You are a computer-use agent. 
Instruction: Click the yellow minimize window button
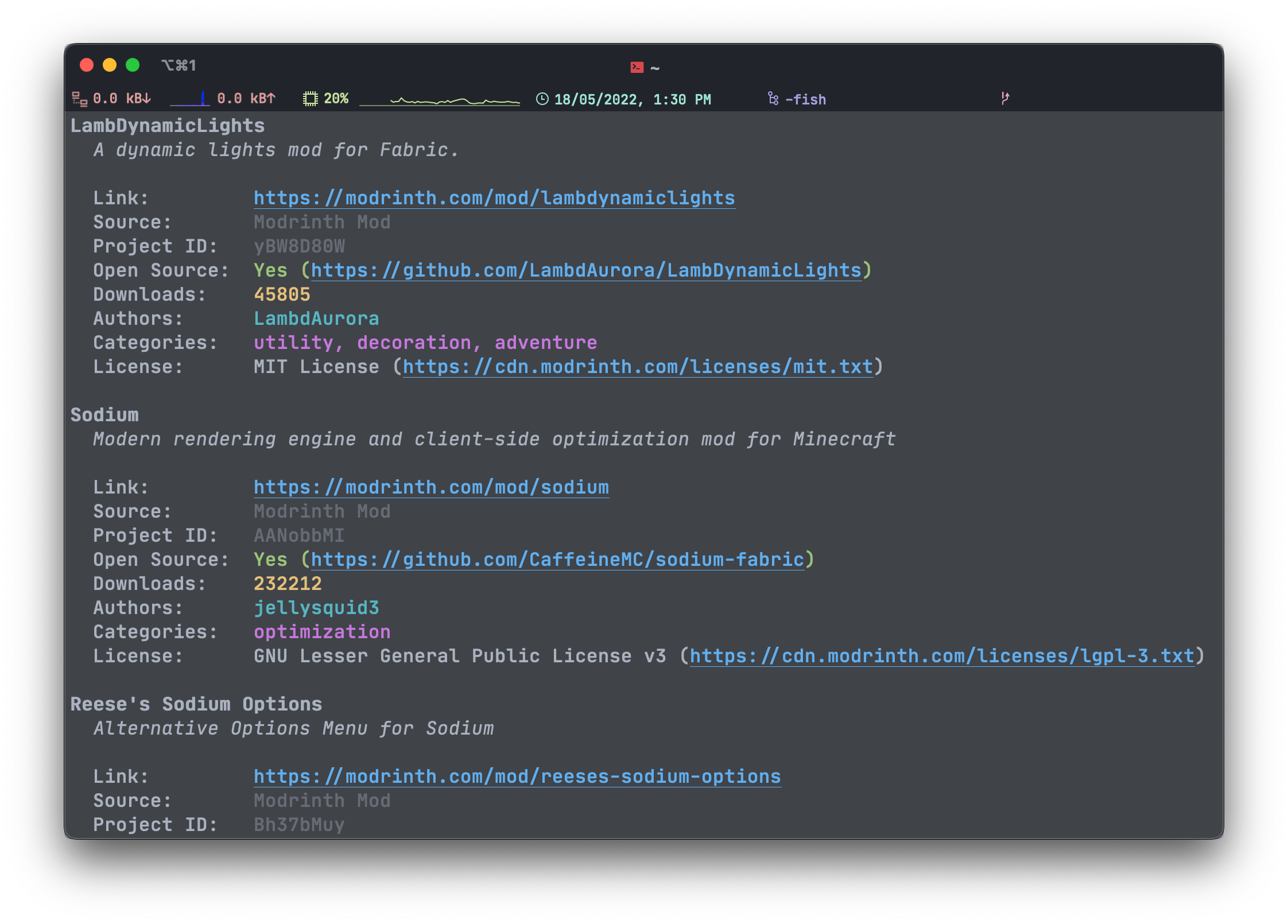coord(110,65)
